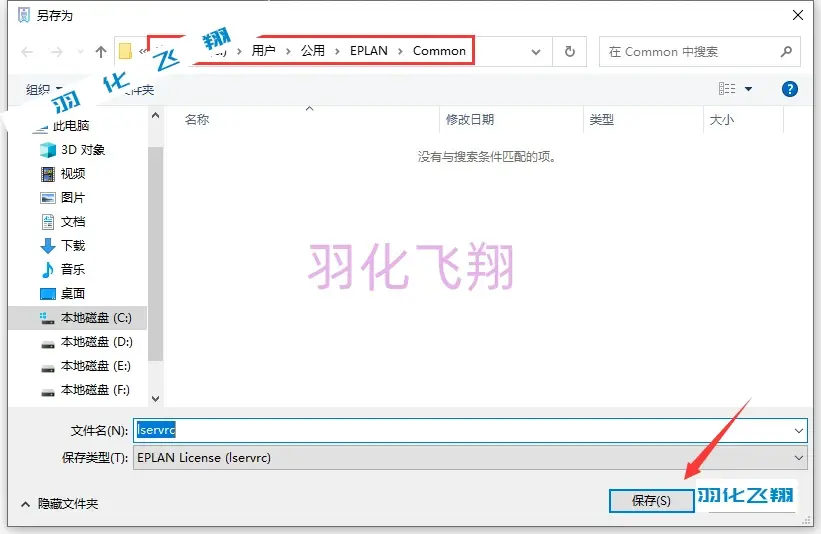Open 视频 folder in sidebar
The image size is (821, 534).
(73, 173)
